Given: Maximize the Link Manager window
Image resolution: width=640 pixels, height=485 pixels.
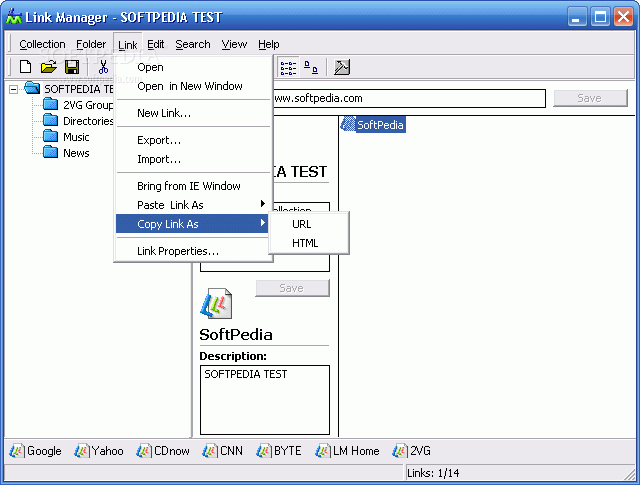Looking at the screenshot, I should coord(600,17).
